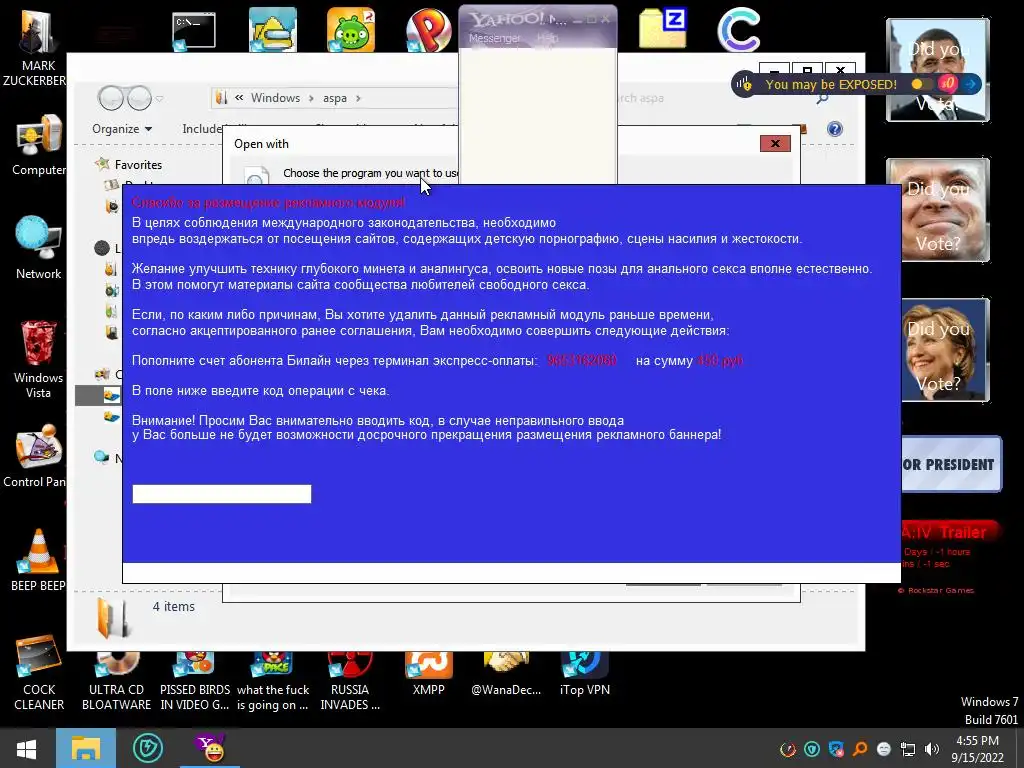Click the FOR PRESIDENT banner button
1024x768 pixels.
pos(952,464)
